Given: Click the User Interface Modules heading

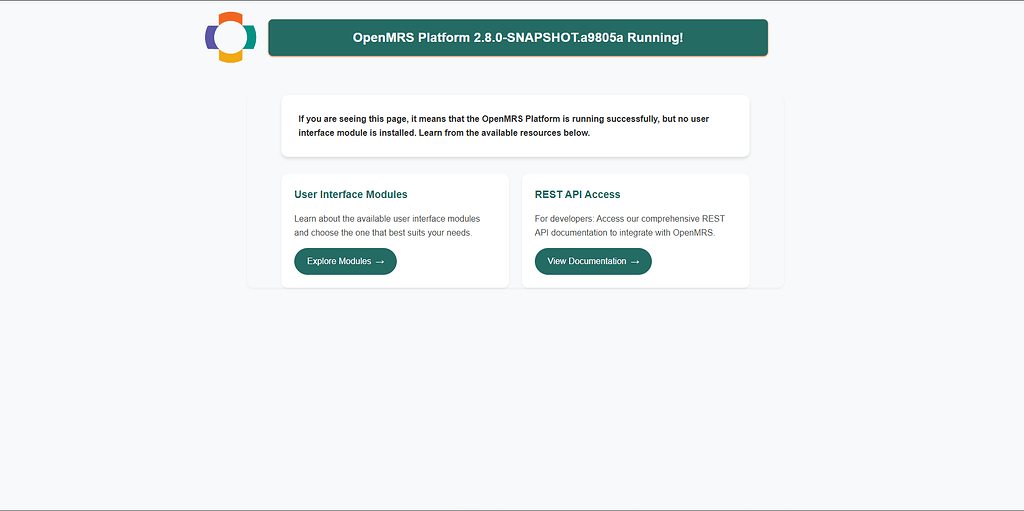Looking at the screenshot, I should (x=350, y=195).
